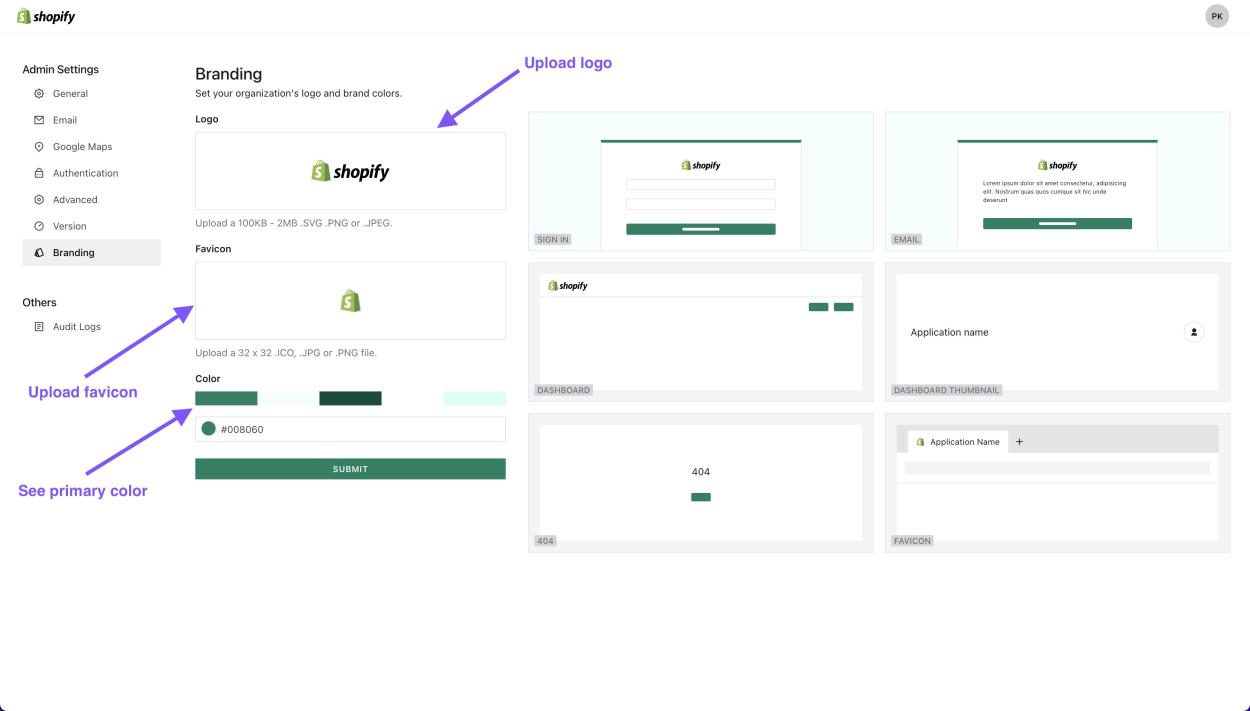The image size is (1250, 711).
Task: Click the Favicon upload box with the bag icon
Action: pyautogui.click(x=350, y=301)
